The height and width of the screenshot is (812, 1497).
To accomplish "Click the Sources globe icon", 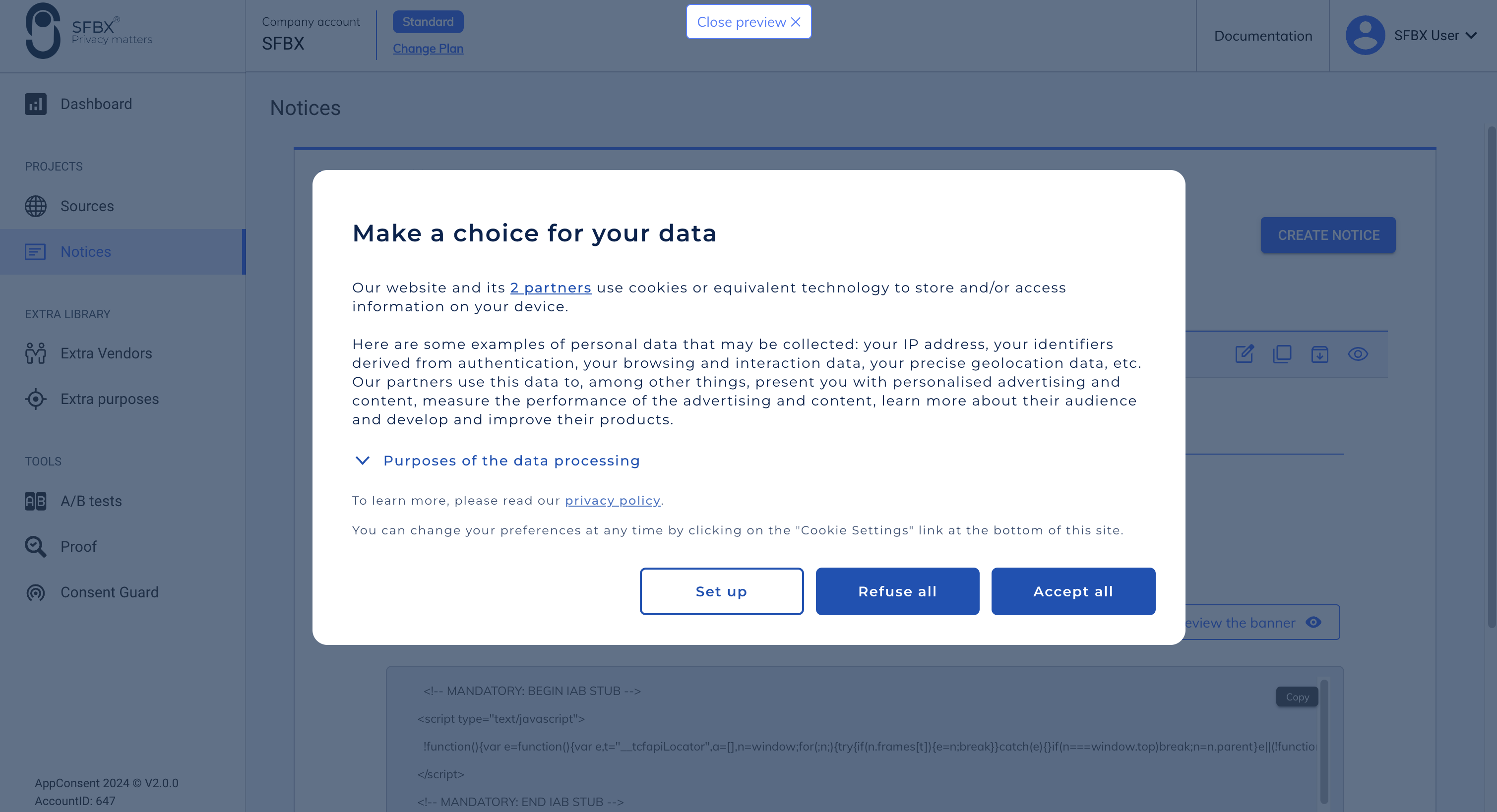I will (x=35, y=206).
